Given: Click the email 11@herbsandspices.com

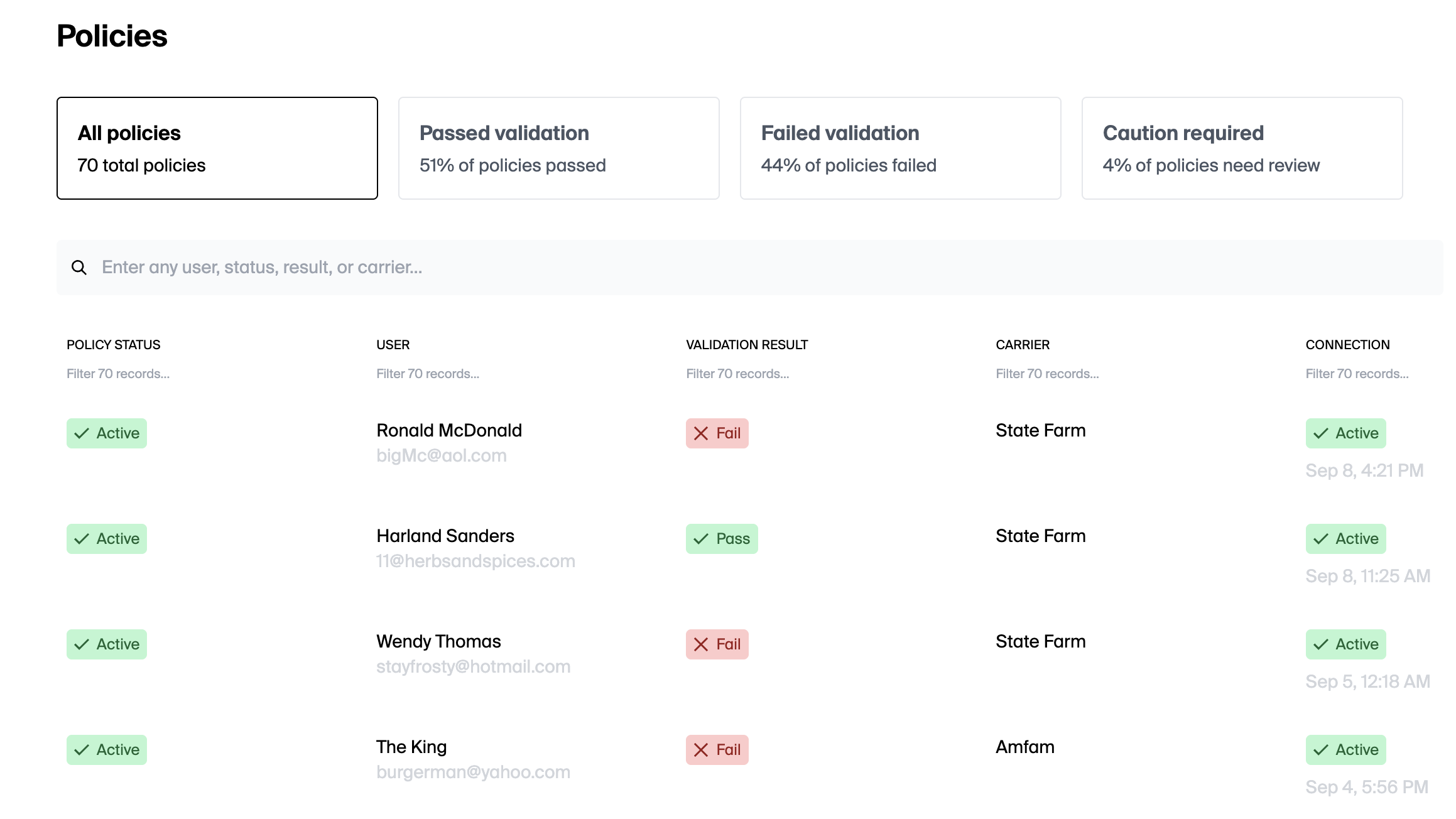Looking at the screenshot, I should pos(475,561).
